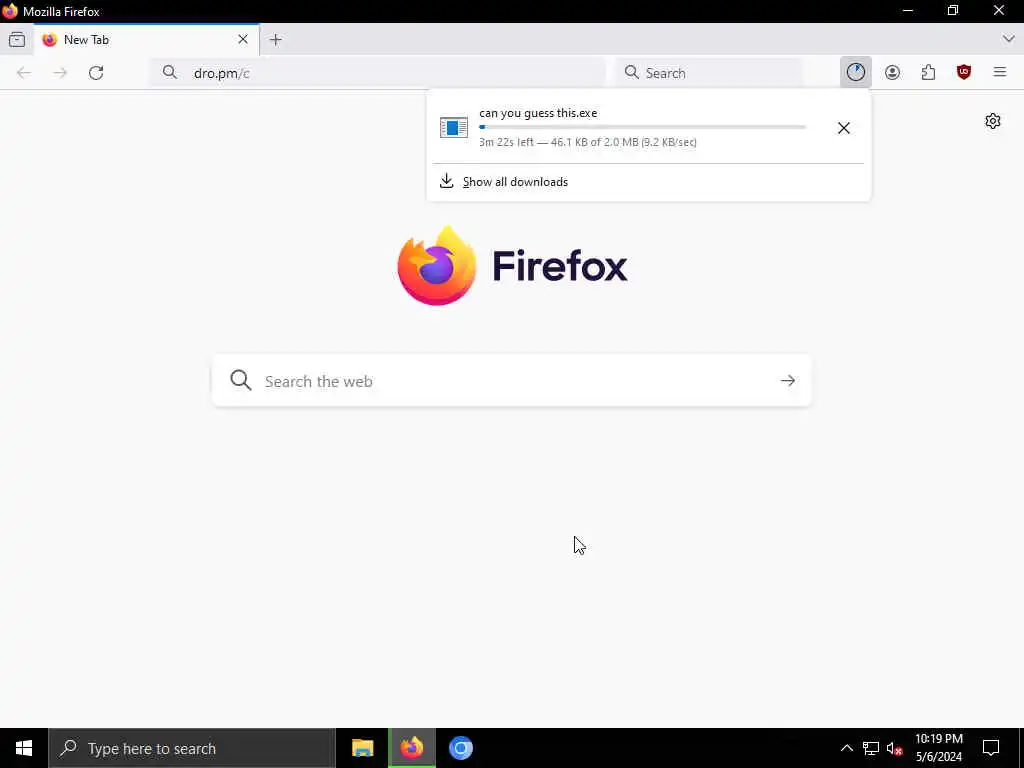This screenshot has height=768, width=1024.
Task: Cancel the can you guess this.exe download
Action: pos(844,128)
